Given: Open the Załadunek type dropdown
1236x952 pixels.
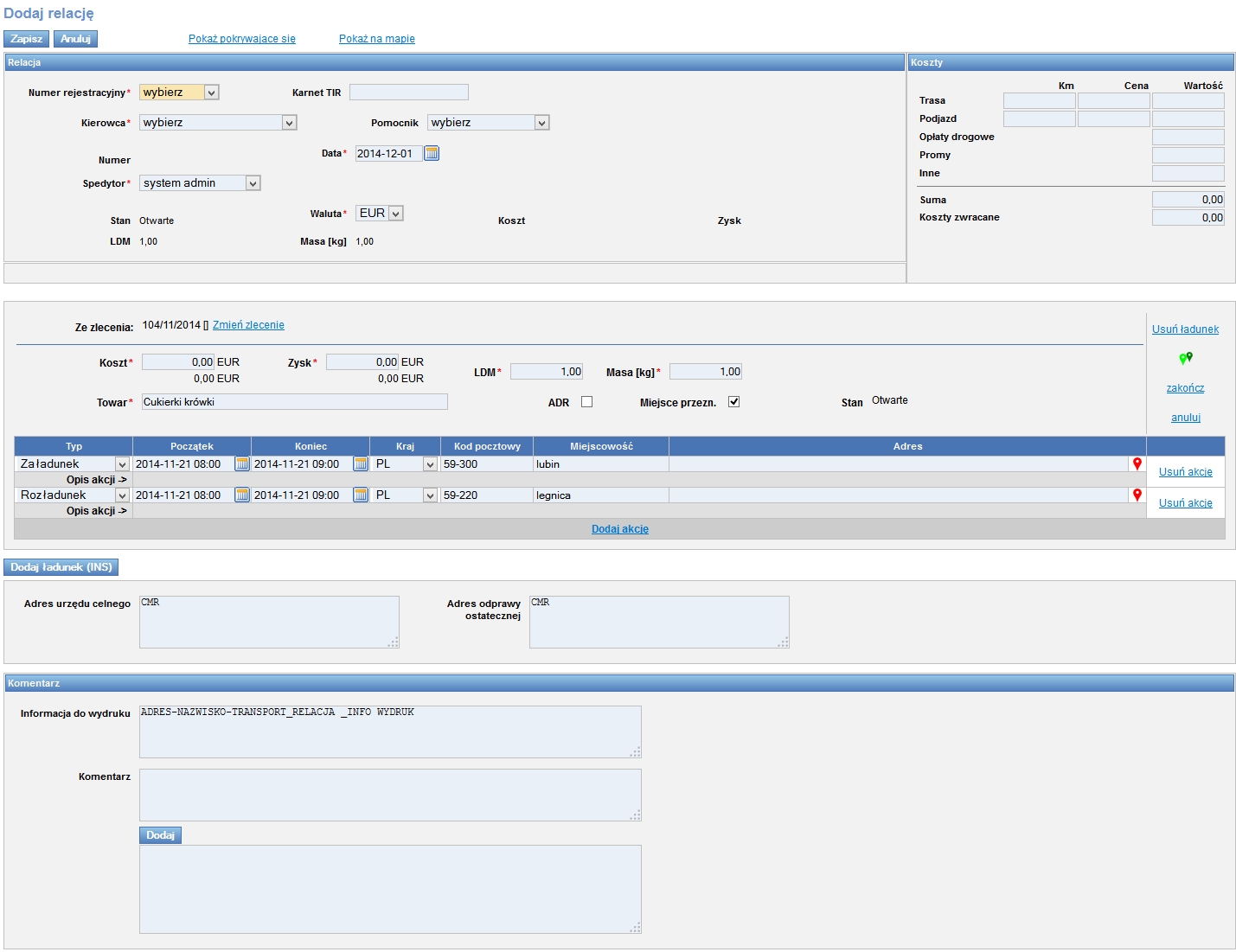Looking at the screenshot, I should point(74,464).
